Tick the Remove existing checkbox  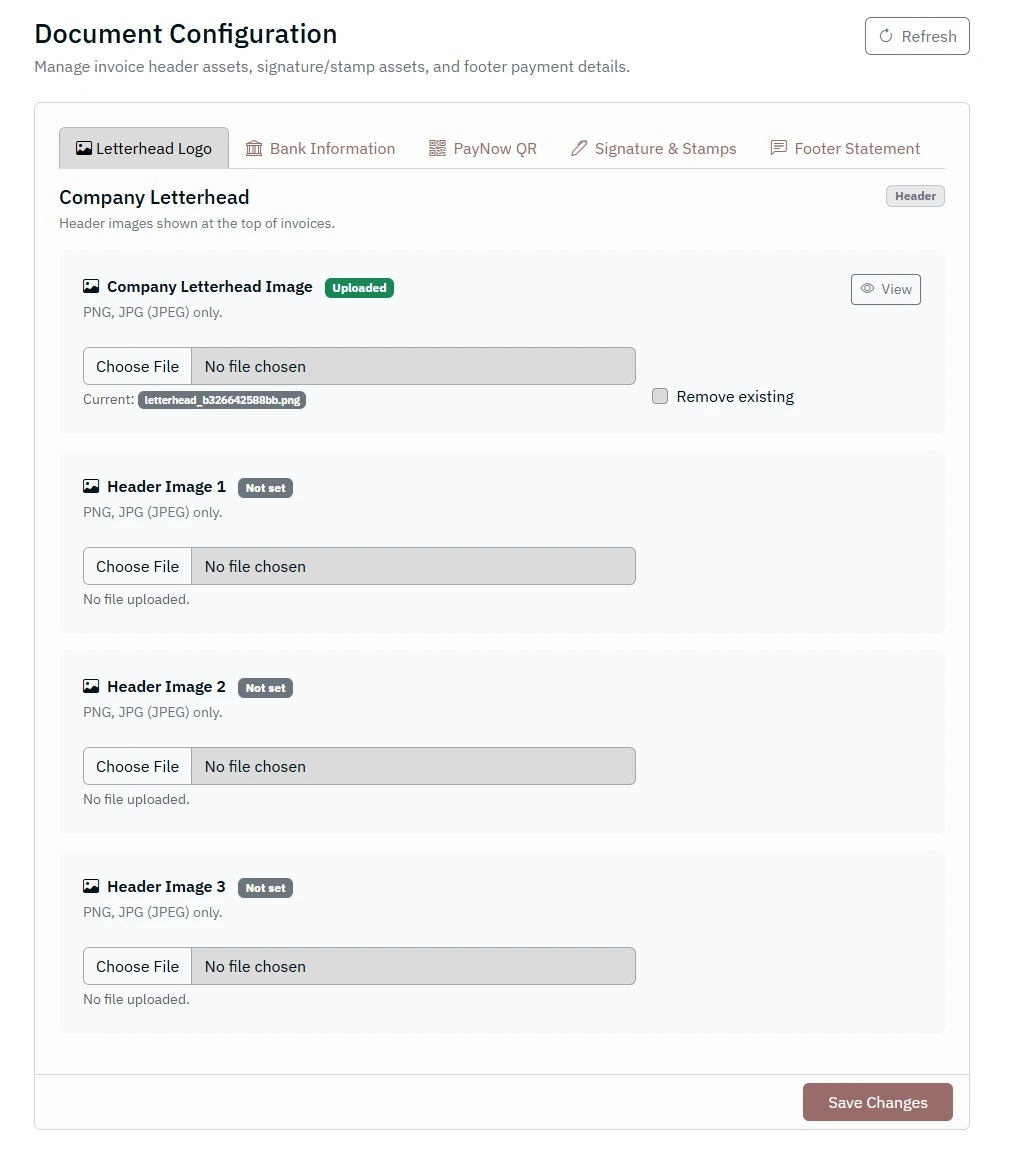point(660,396)
